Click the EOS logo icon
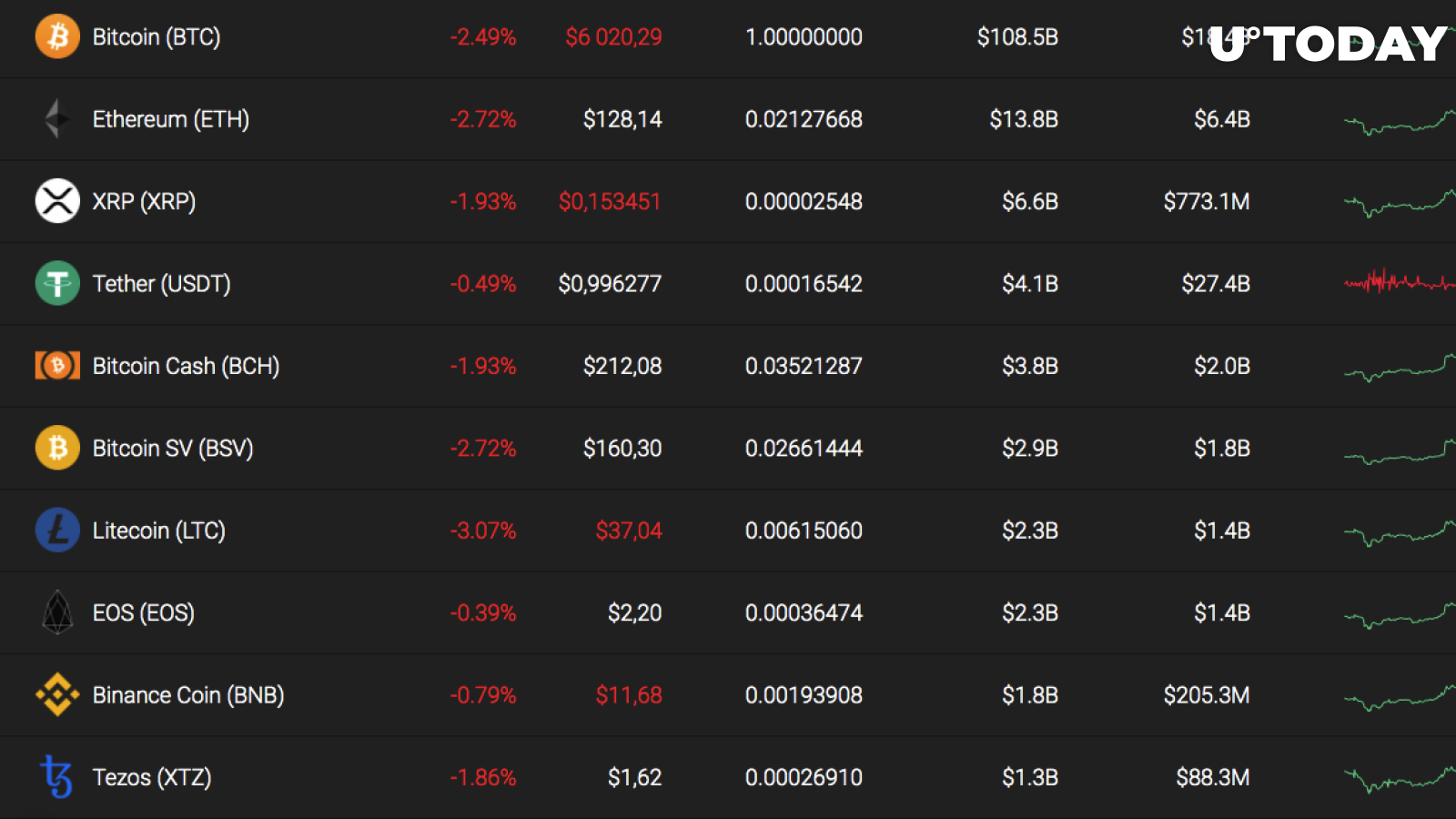1456x819 pixels. click(x=57, y=612)
